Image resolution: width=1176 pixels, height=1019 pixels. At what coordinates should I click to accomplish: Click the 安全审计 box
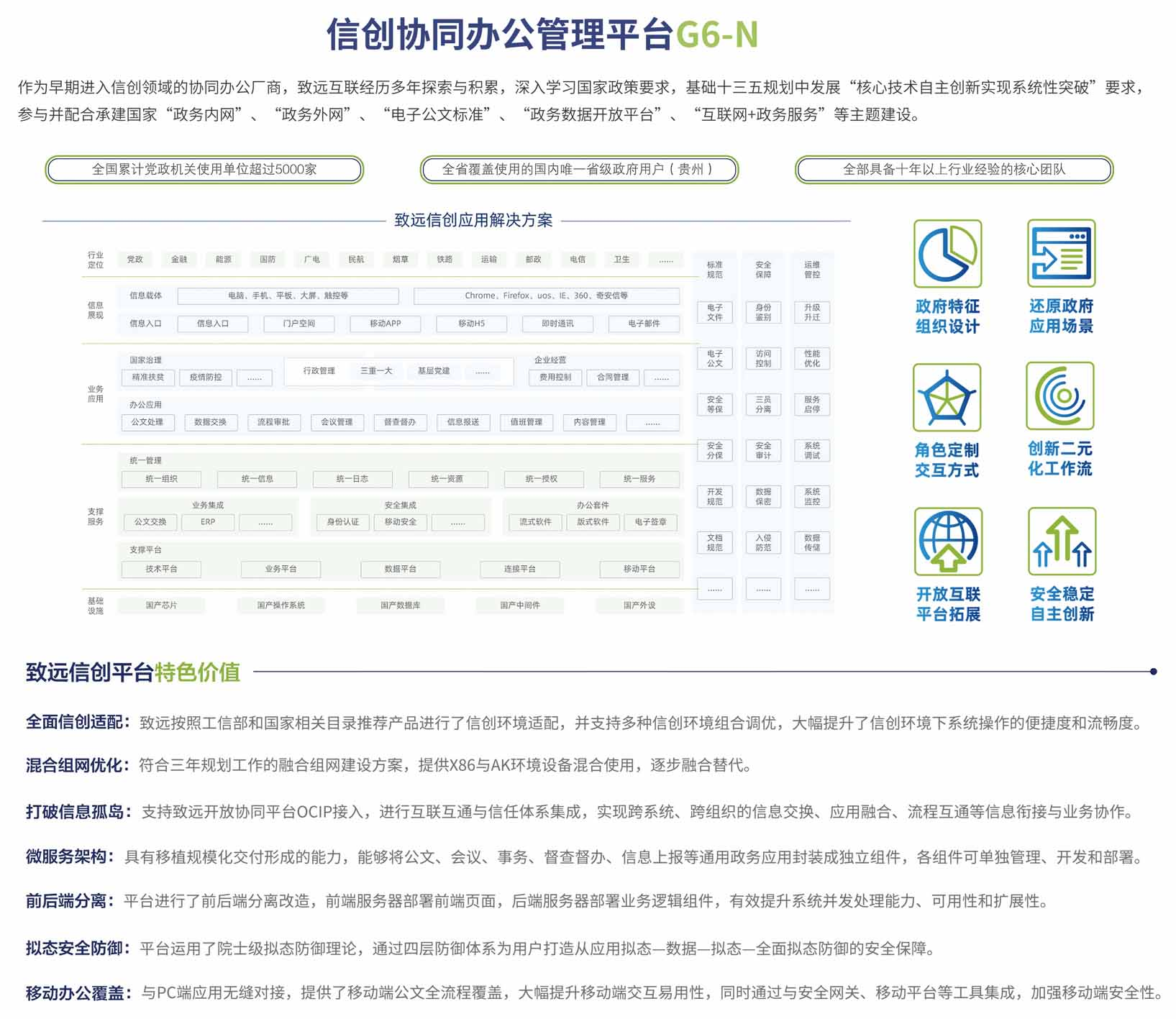pos(764,451)
